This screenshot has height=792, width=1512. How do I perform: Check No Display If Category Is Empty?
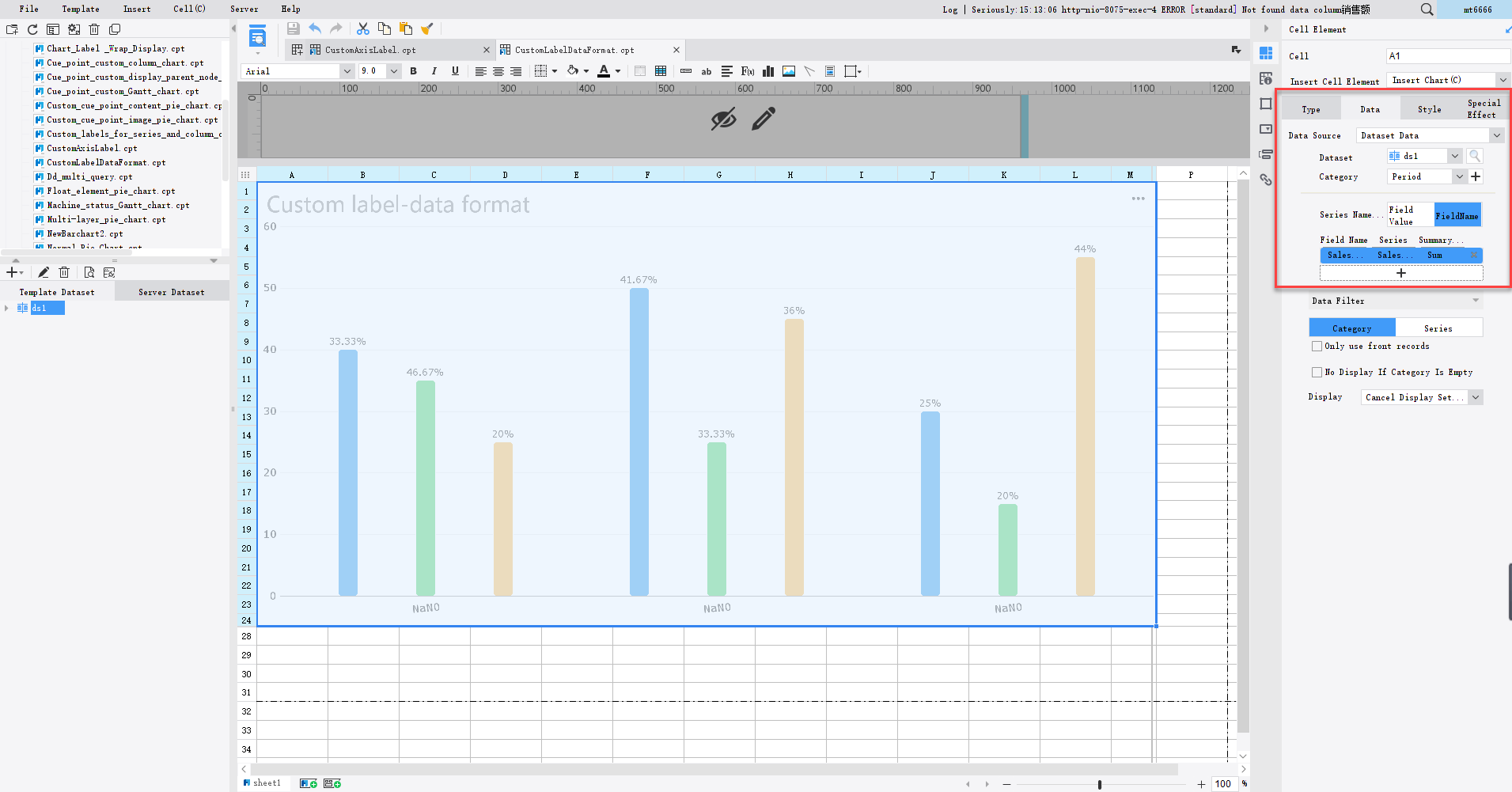(1317, 372)
